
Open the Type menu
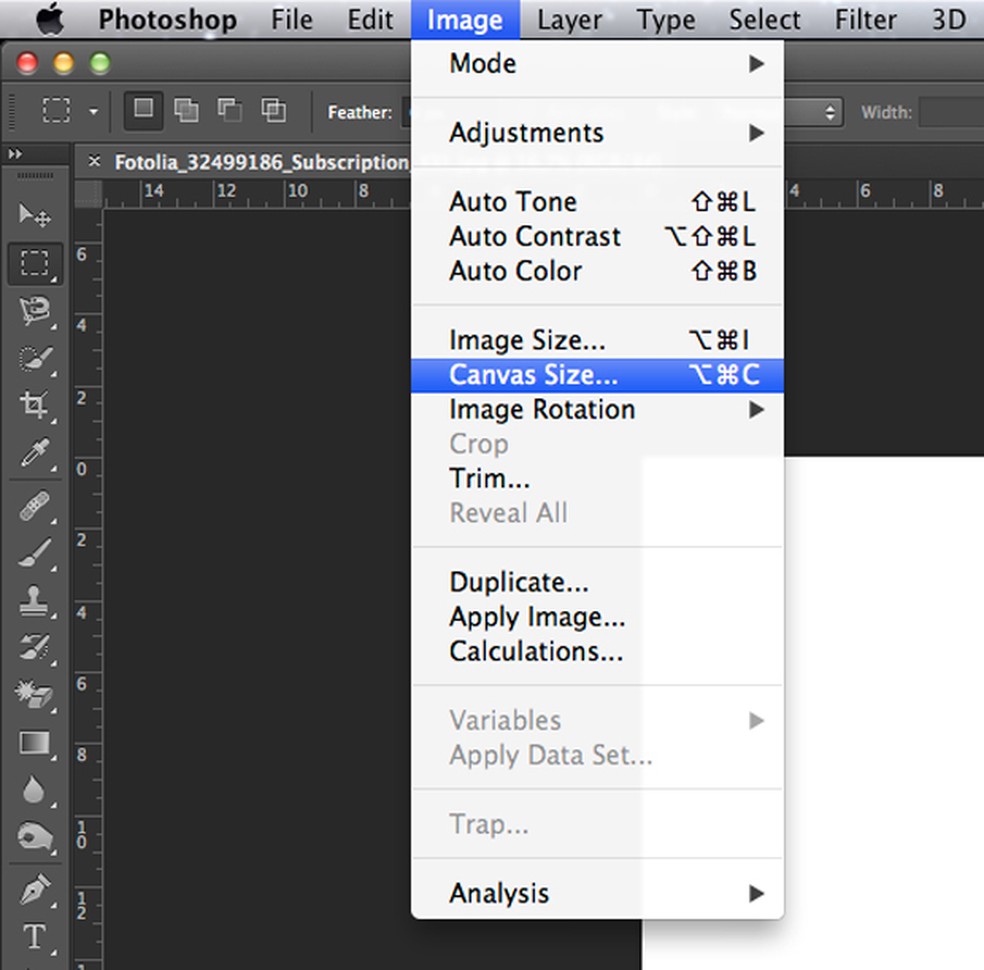(666, 19)
